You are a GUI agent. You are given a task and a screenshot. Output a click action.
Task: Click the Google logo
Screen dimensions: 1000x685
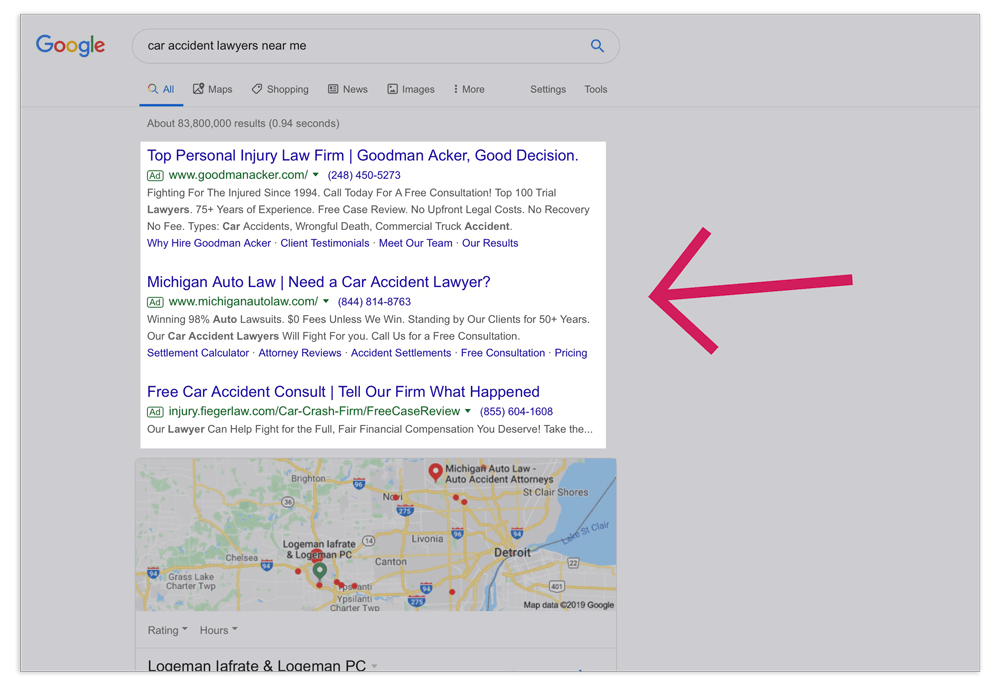coord(70,45)
